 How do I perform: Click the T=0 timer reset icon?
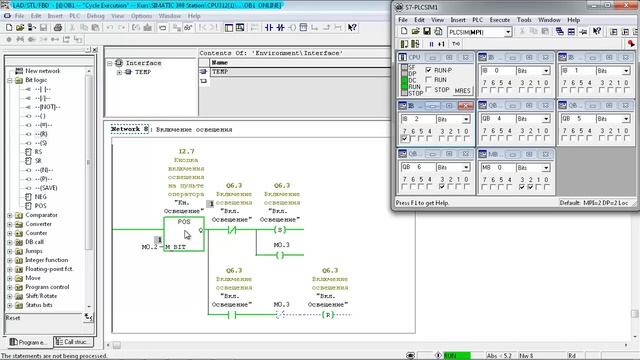coord(456,44)
